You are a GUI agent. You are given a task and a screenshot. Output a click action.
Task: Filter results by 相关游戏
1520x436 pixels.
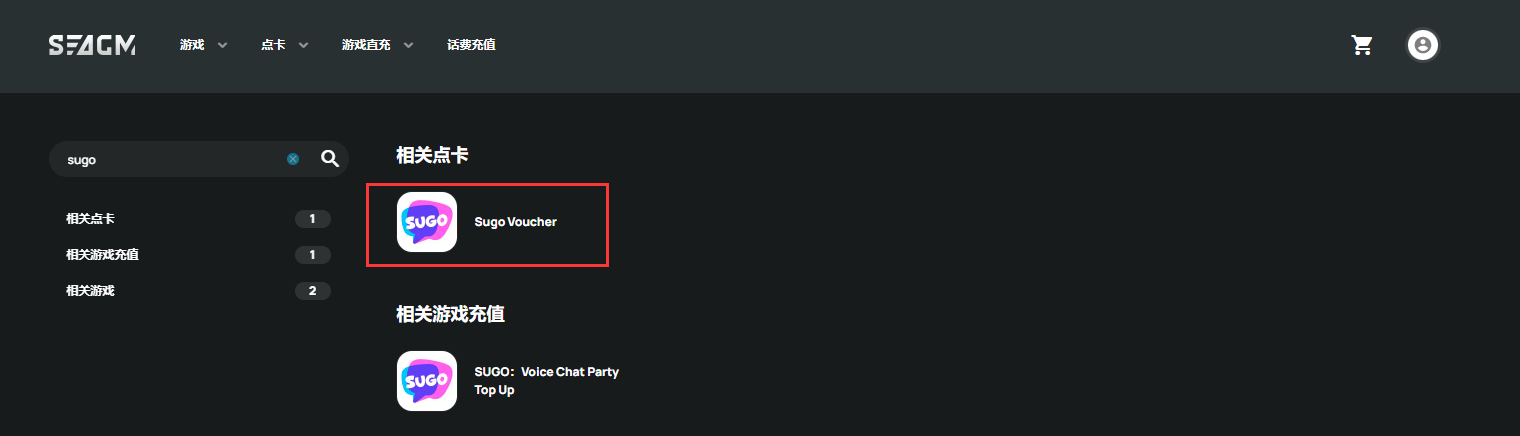tap(198, 291)
